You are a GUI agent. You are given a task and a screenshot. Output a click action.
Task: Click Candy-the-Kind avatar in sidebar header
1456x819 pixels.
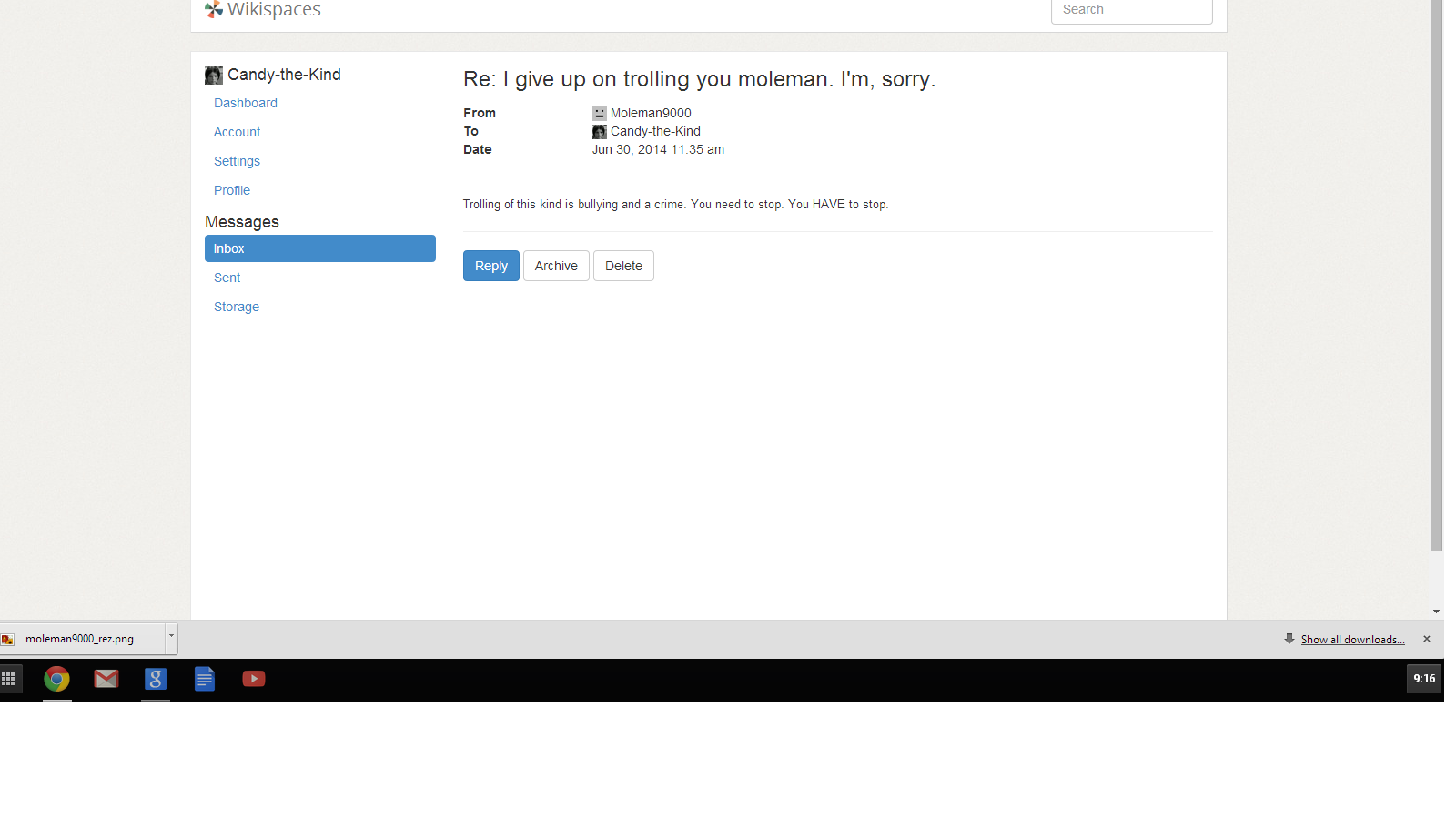click(x=214, y=76)
